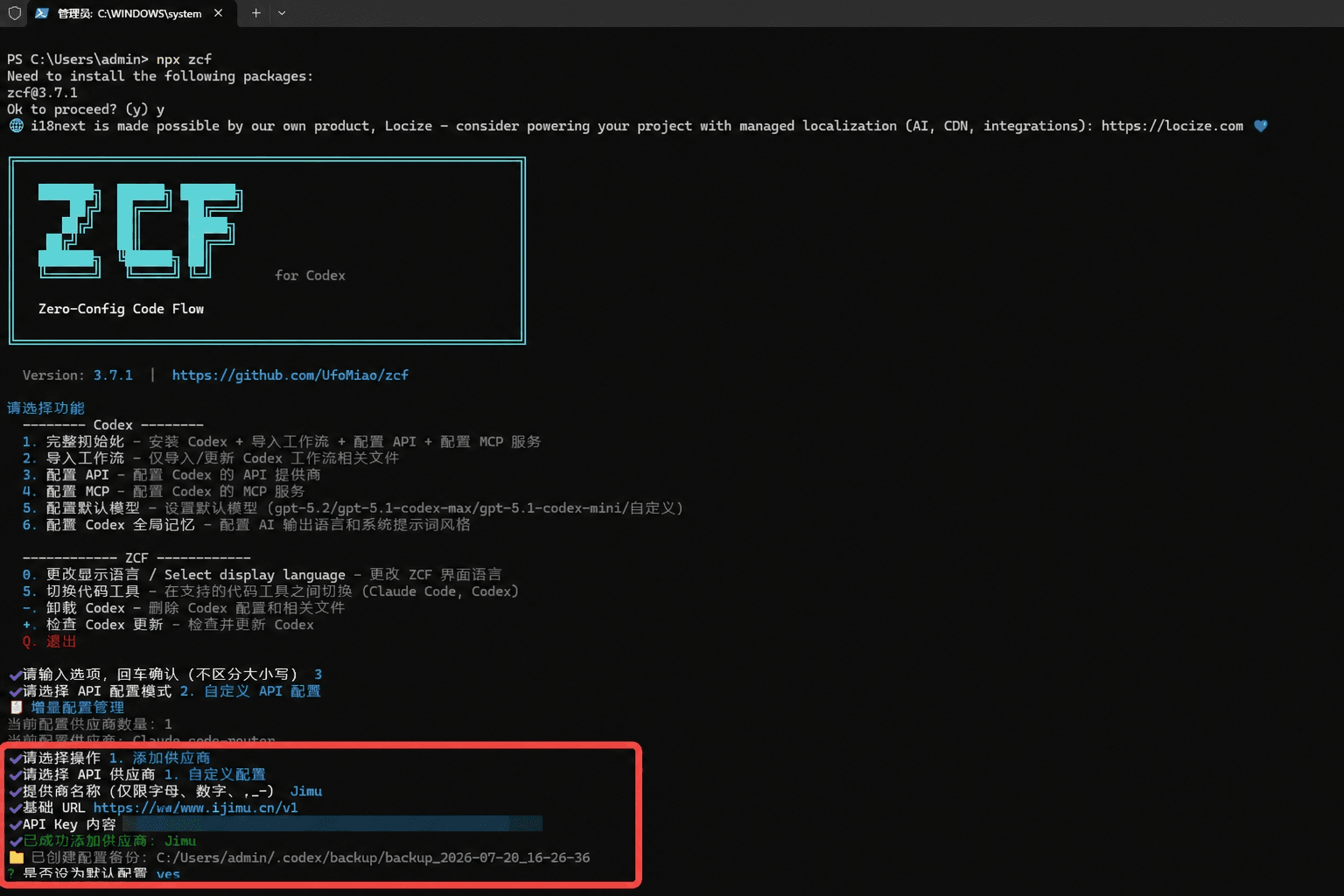Click the red 'Q. 退出' option

(x=49, y=641)
